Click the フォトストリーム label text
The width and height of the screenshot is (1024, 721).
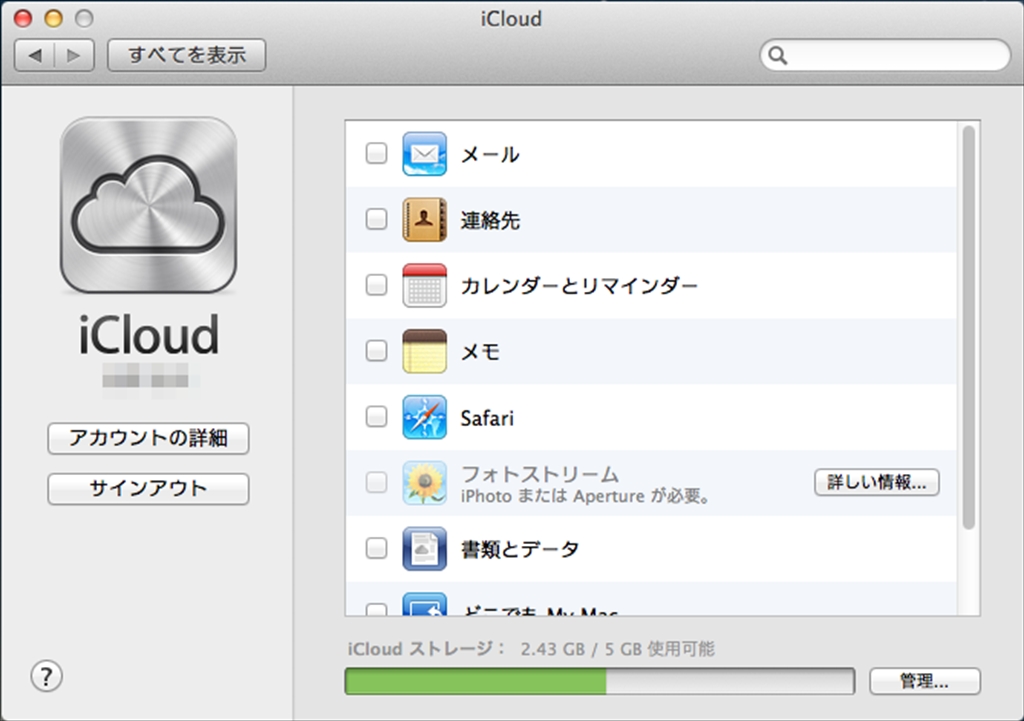pos(540,473)
